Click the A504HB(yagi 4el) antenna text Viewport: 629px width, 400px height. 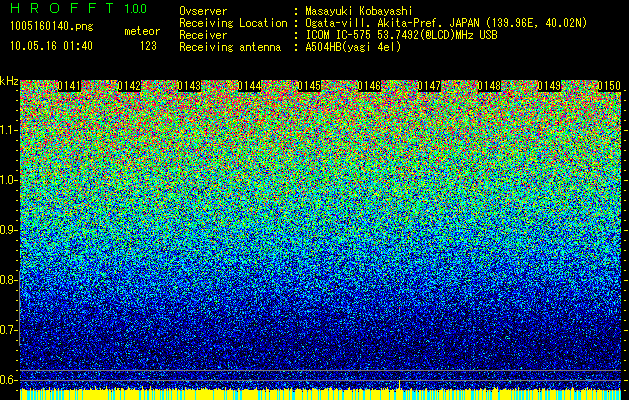(x=353, y=47)
